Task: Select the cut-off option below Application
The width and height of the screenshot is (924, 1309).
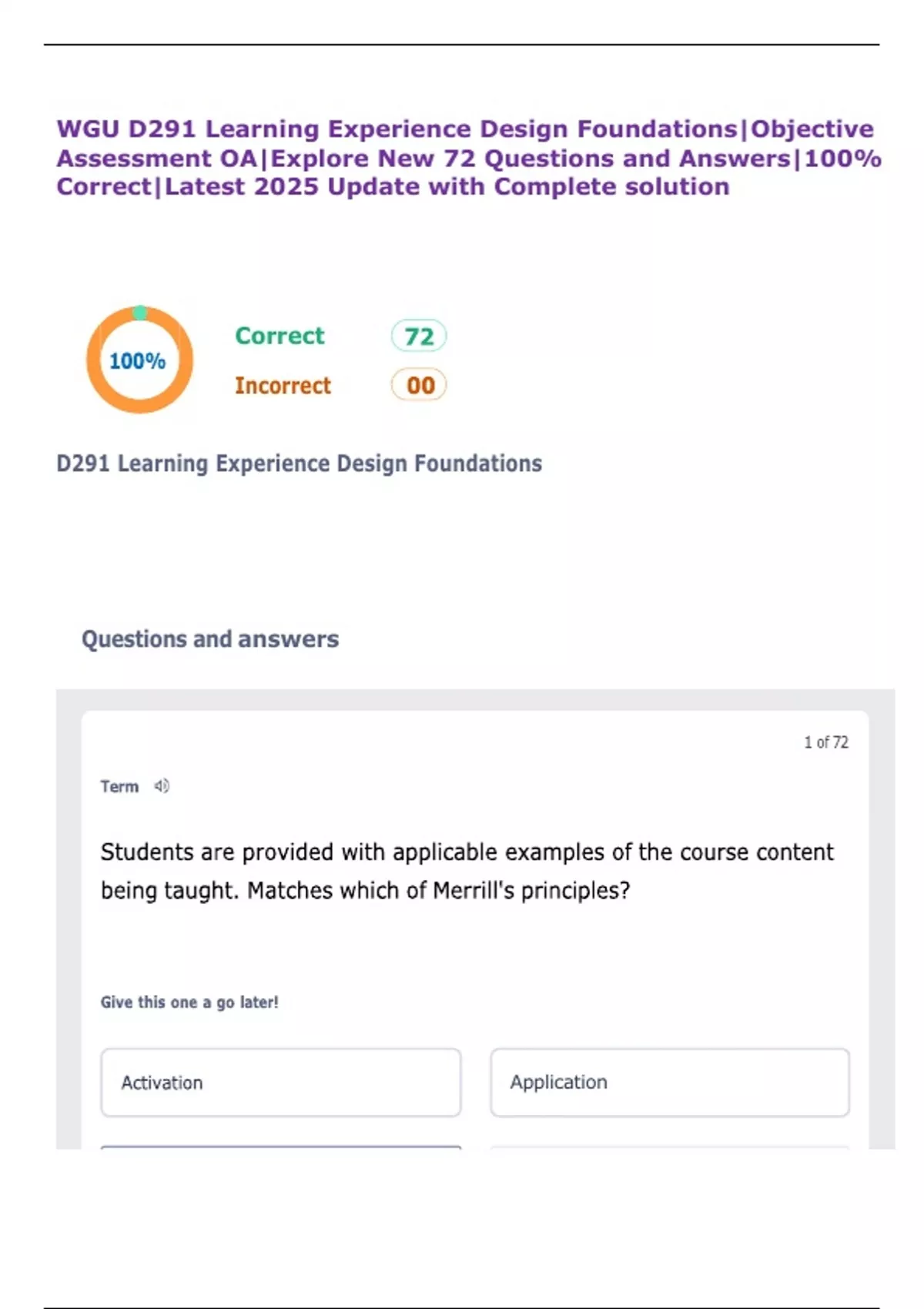Action: coord(670,1147)
